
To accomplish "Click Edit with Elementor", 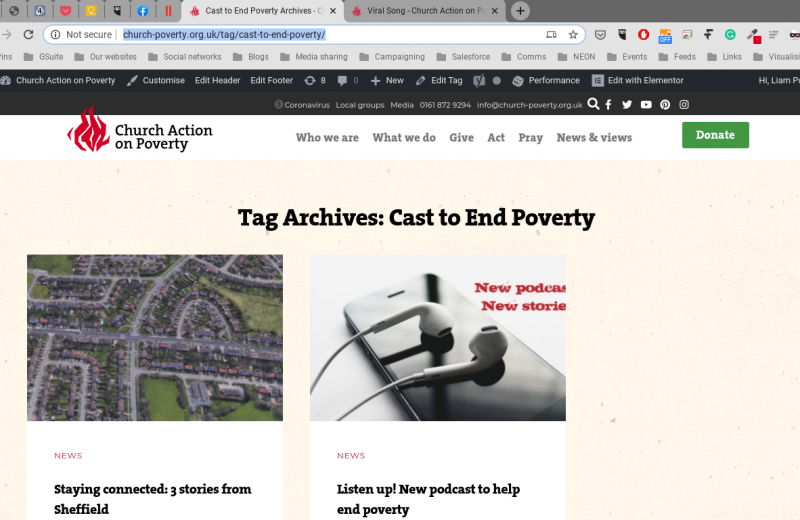I will 638,80.
